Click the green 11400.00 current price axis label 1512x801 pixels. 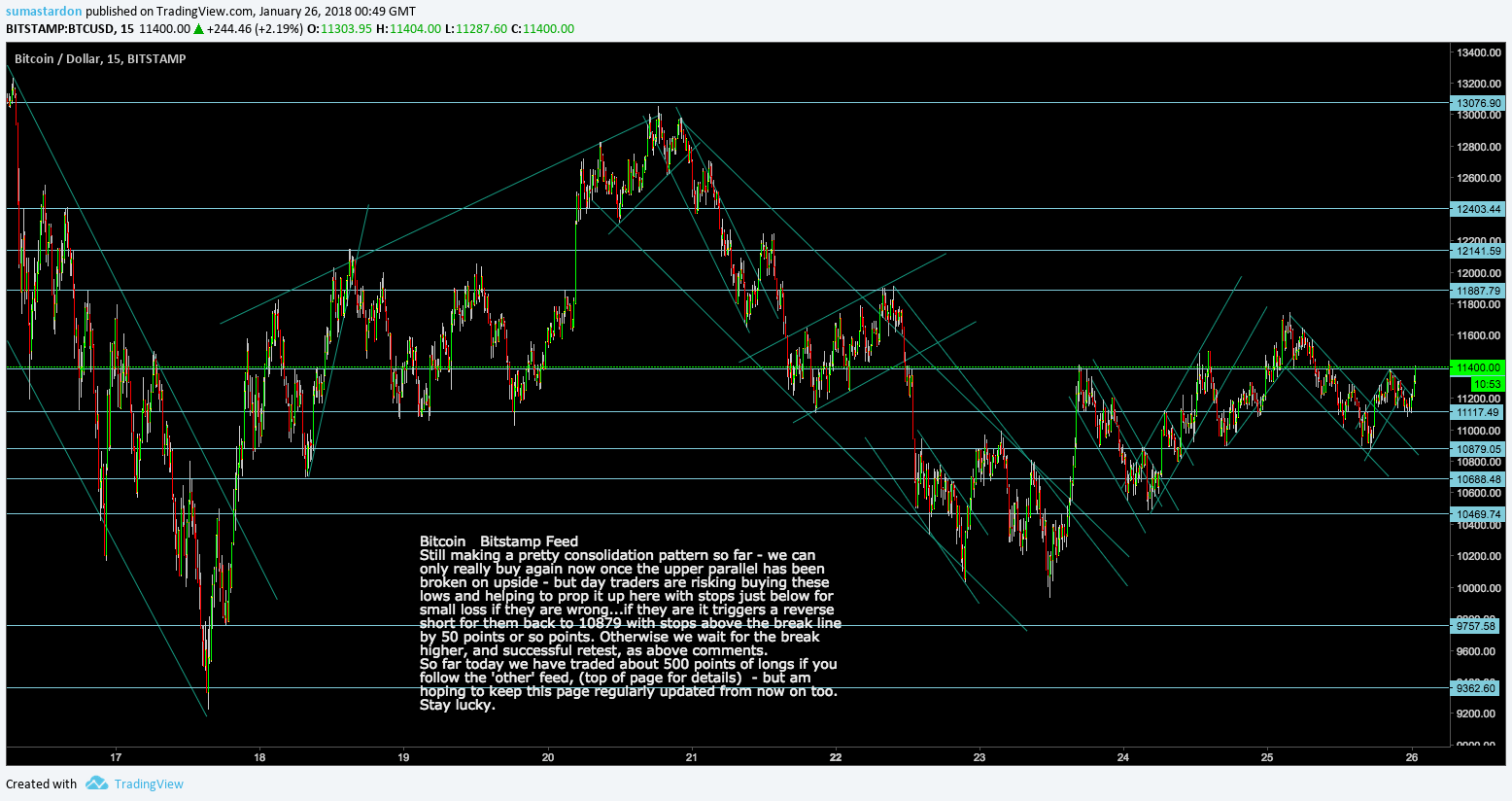point(1478,367)
